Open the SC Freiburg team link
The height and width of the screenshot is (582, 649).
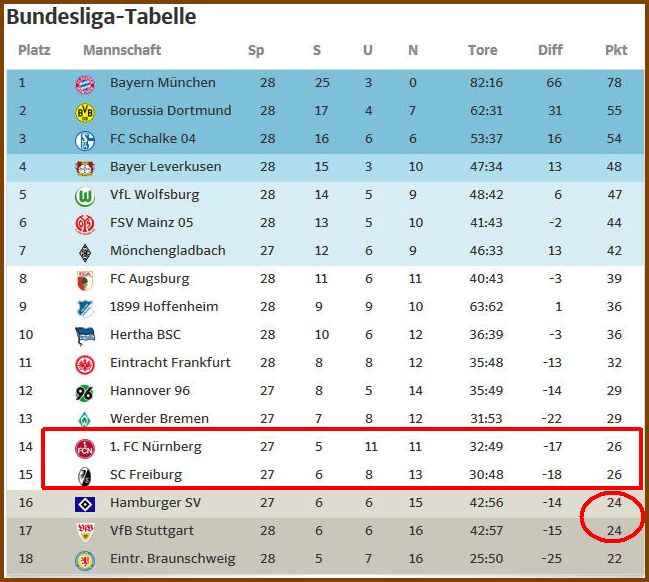pos(146,474)
